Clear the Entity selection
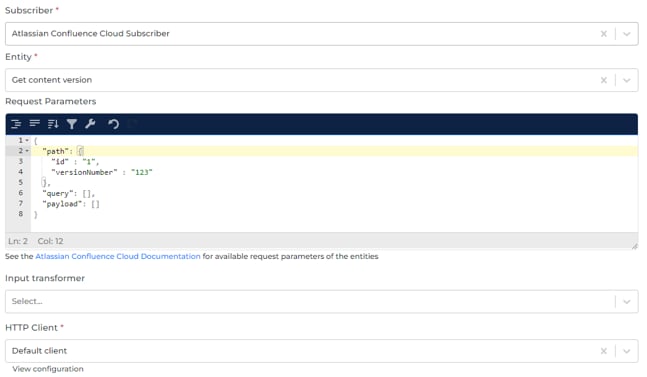Screen dimensions: 647x377 pos(604,80)
